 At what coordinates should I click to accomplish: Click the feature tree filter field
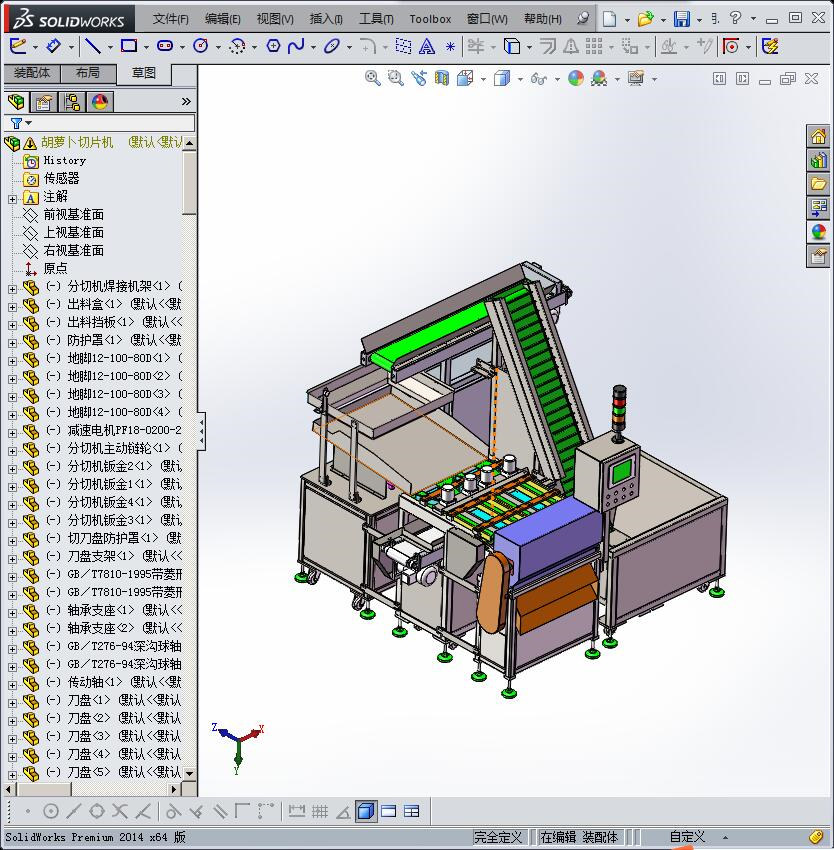click(99, 123)
